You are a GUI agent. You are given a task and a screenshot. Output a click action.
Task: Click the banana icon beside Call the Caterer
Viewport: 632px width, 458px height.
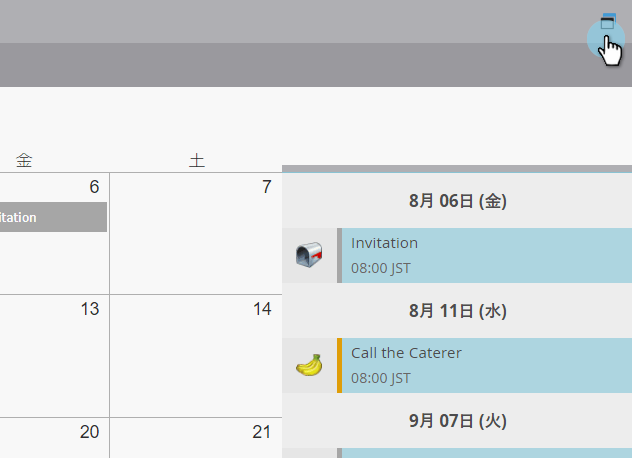pos(309,365)
